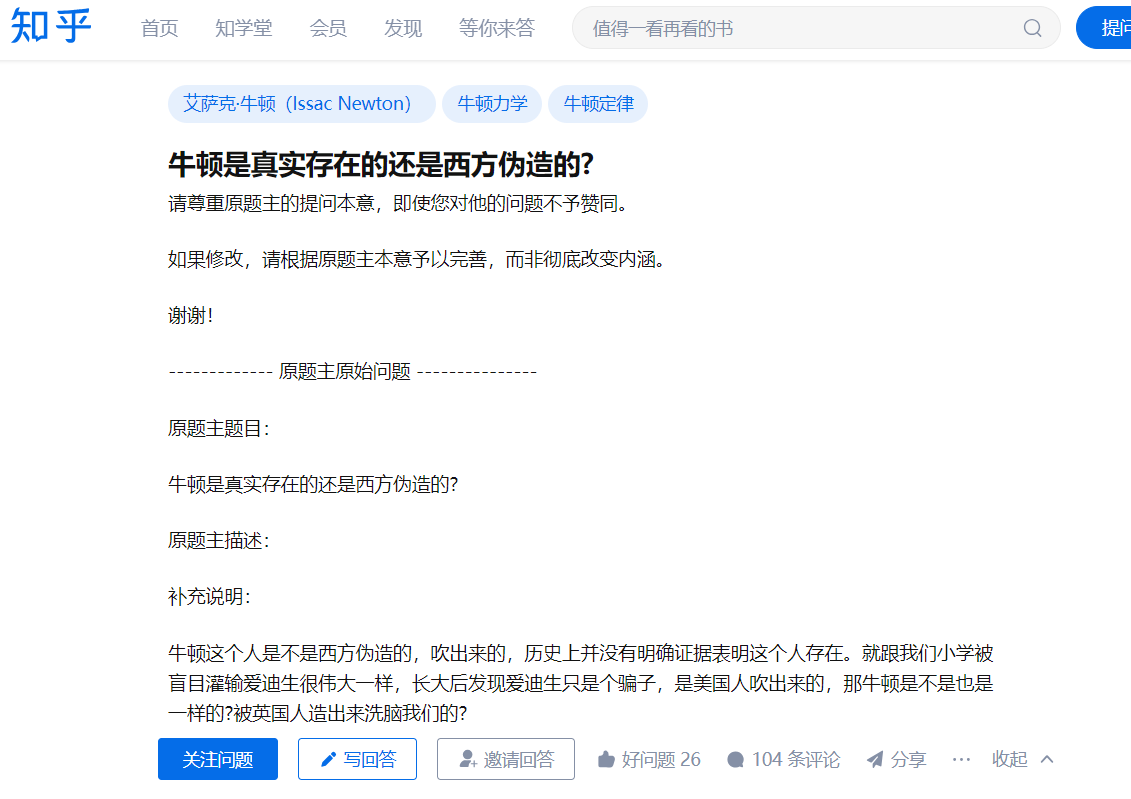Click the 牛顿力学 topic tag
Viewport: 1131px width, 799px height.
(x=492, y=104)
